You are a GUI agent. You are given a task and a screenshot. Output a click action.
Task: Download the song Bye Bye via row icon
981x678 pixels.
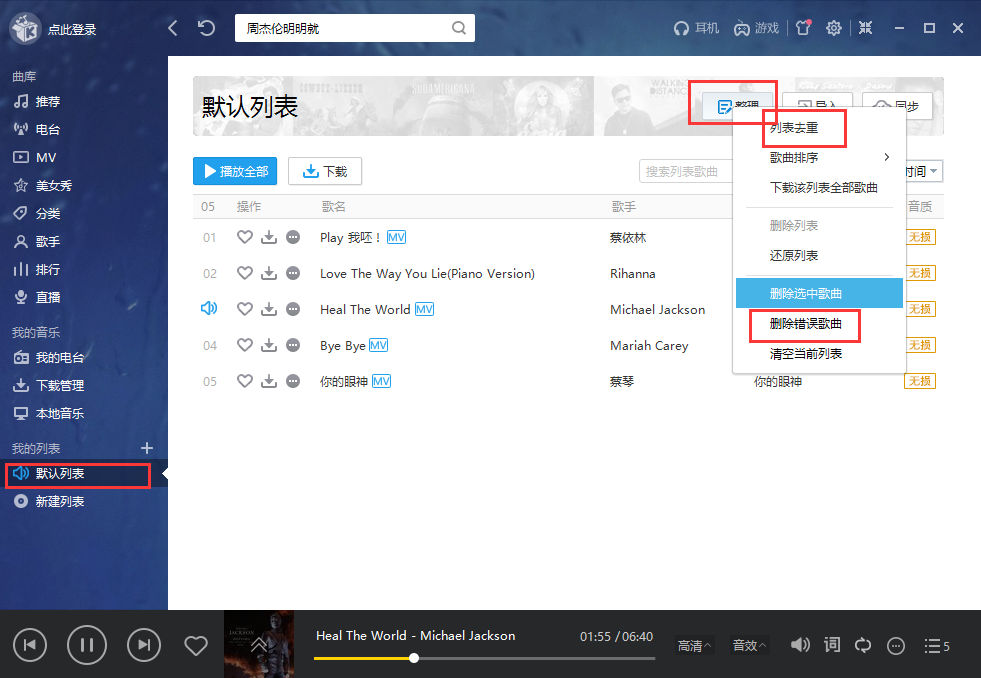(x=268, y=346)
